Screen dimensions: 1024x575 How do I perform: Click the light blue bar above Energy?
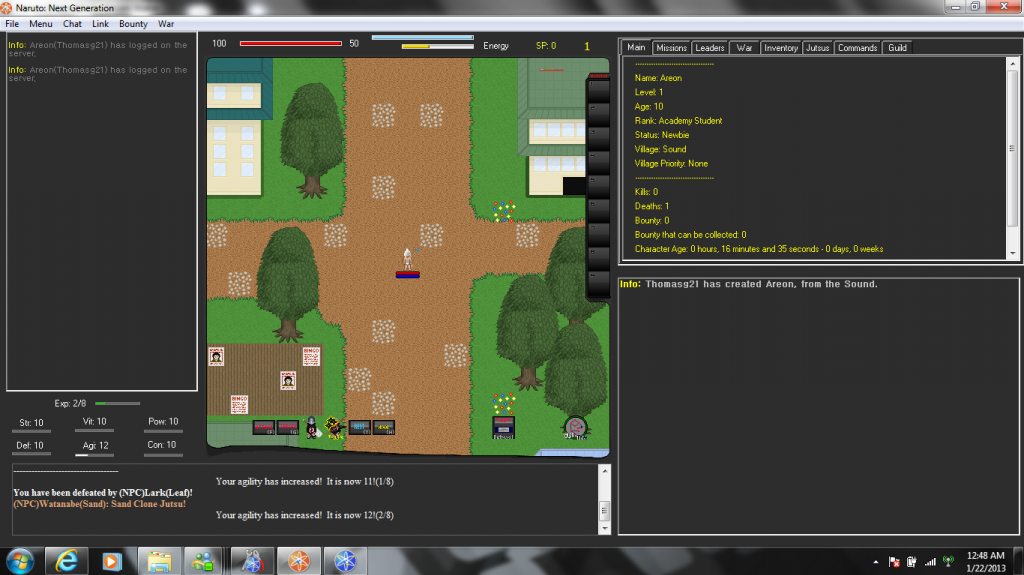click(x=423, y=37)
